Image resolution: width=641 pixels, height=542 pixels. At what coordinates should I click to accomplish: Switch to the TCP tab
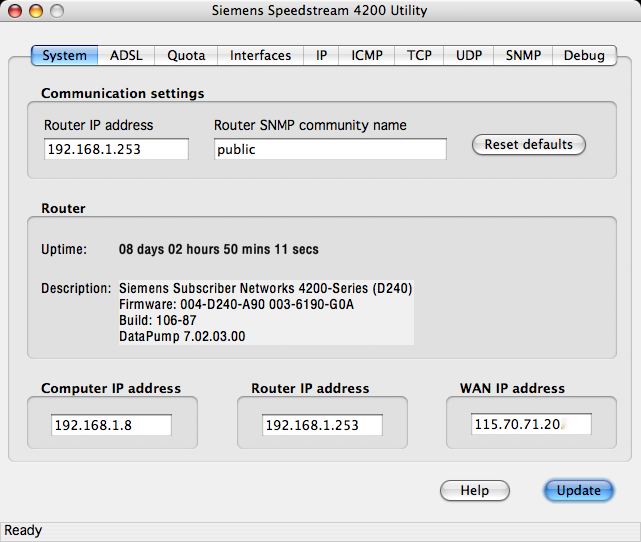419,55
